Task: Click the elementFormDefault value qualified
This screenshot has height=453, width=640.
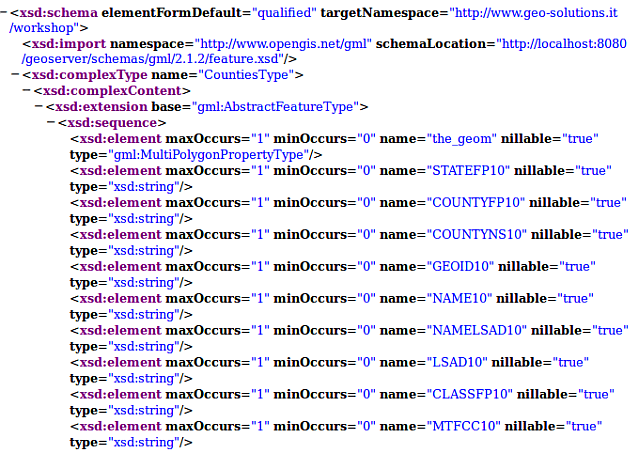Action: [284, 13]
